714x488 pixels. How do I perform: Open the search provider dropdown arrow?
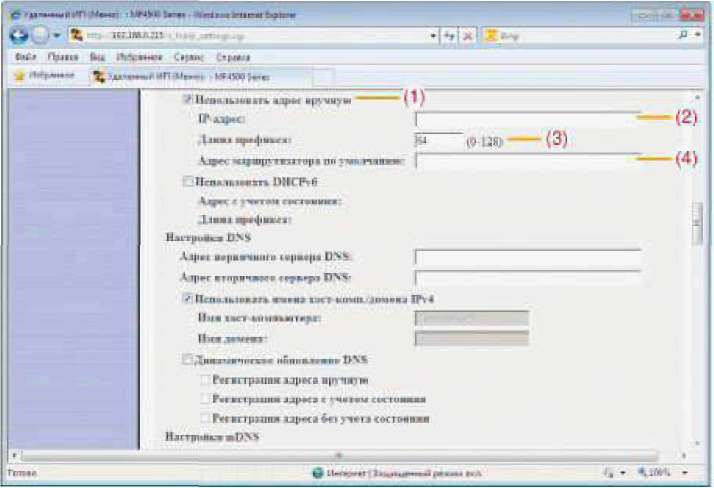pyautogui.click(x=697, y=35)
